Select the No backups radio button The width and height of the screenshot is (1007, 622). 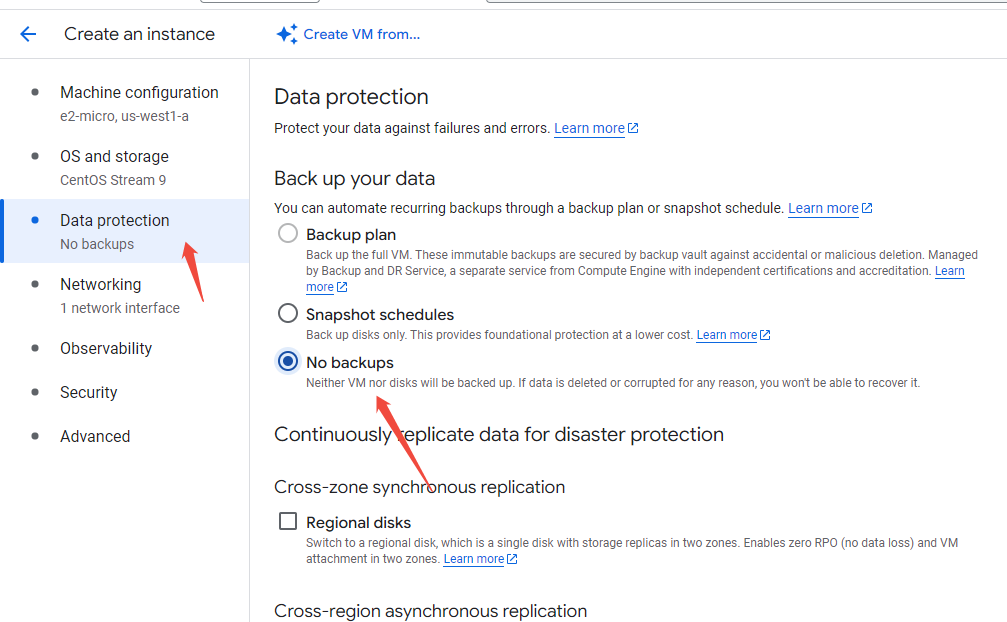[x=288, y=362]
